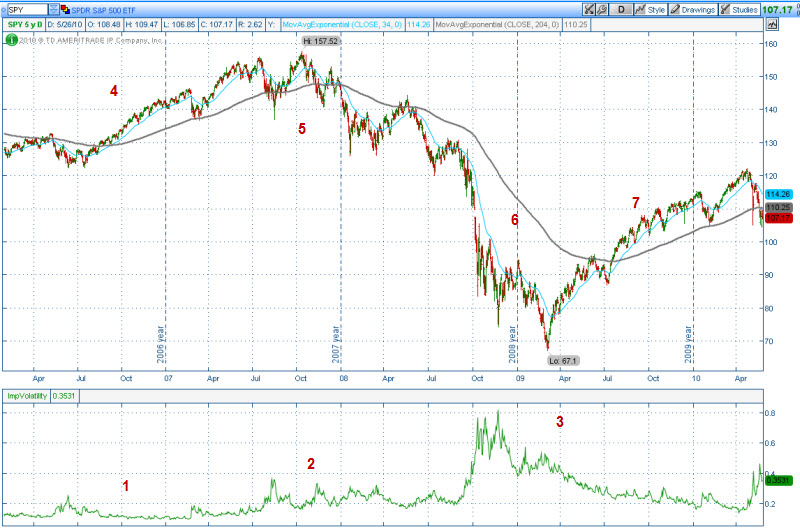The image size is (800, 531).
Task: Click the green info icon on chart
Action: point(11,40)
